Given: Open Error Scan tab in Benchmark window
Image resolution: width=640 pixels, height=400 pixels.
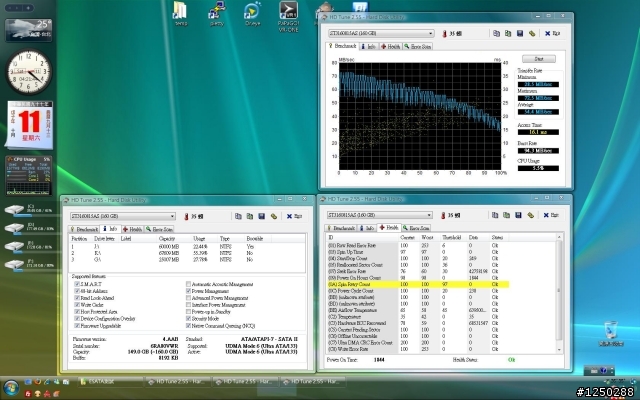Looking at the screenshot, I should [x=417, y=47].
